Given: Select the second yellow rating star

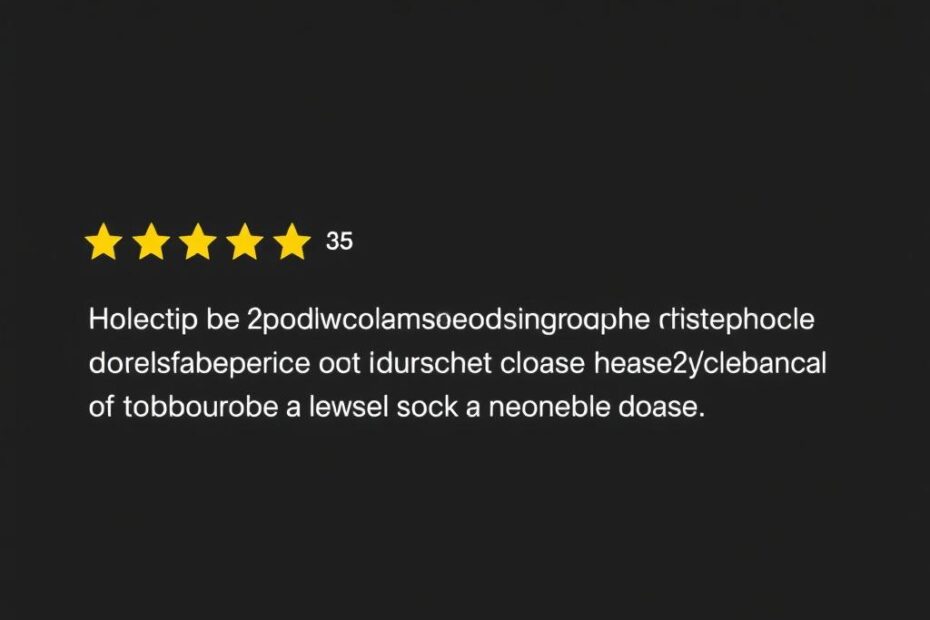Looking at the screenshot, I should tap(150, 242).
